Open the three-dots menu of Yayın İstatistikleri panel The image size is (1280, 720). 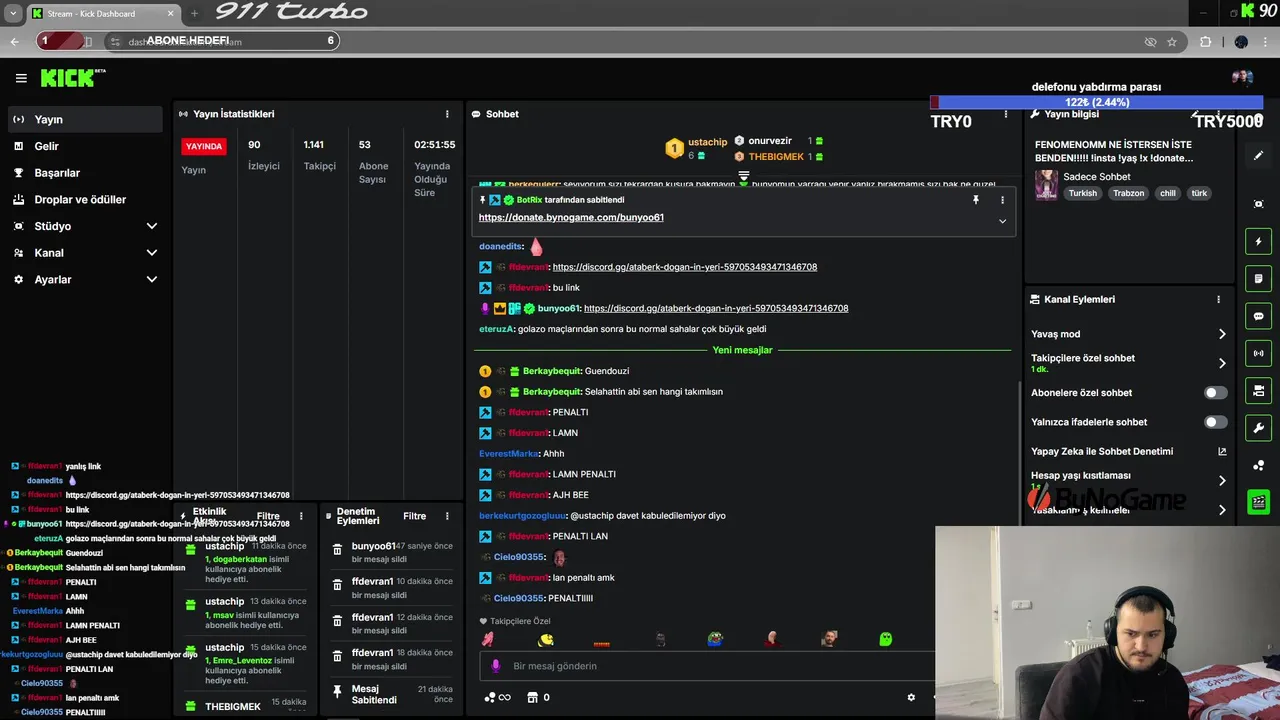(x=447, y=114)
